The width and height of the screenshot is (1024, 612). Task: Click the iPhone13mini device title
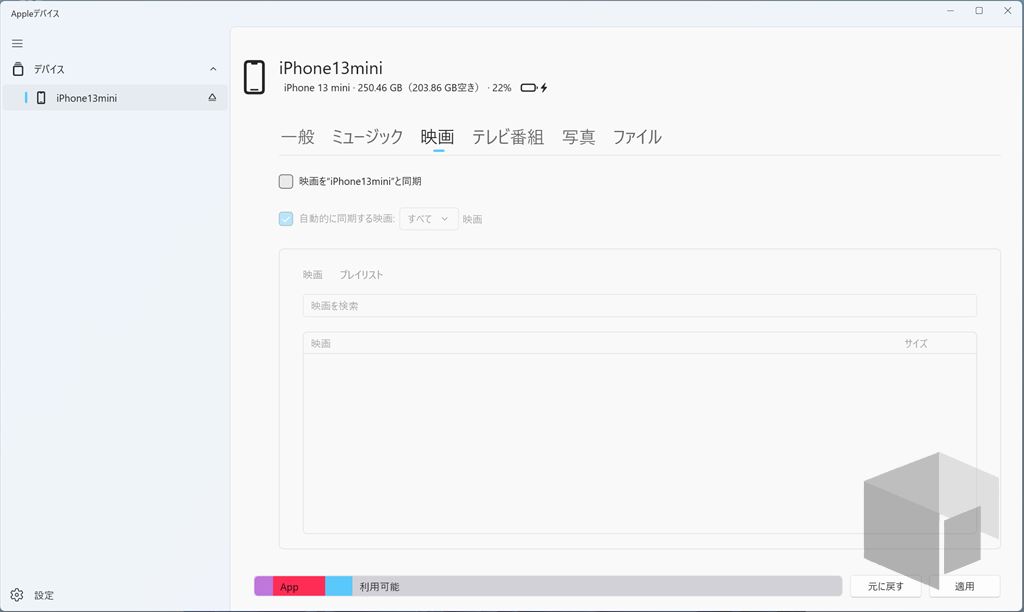tap(330, 68)
